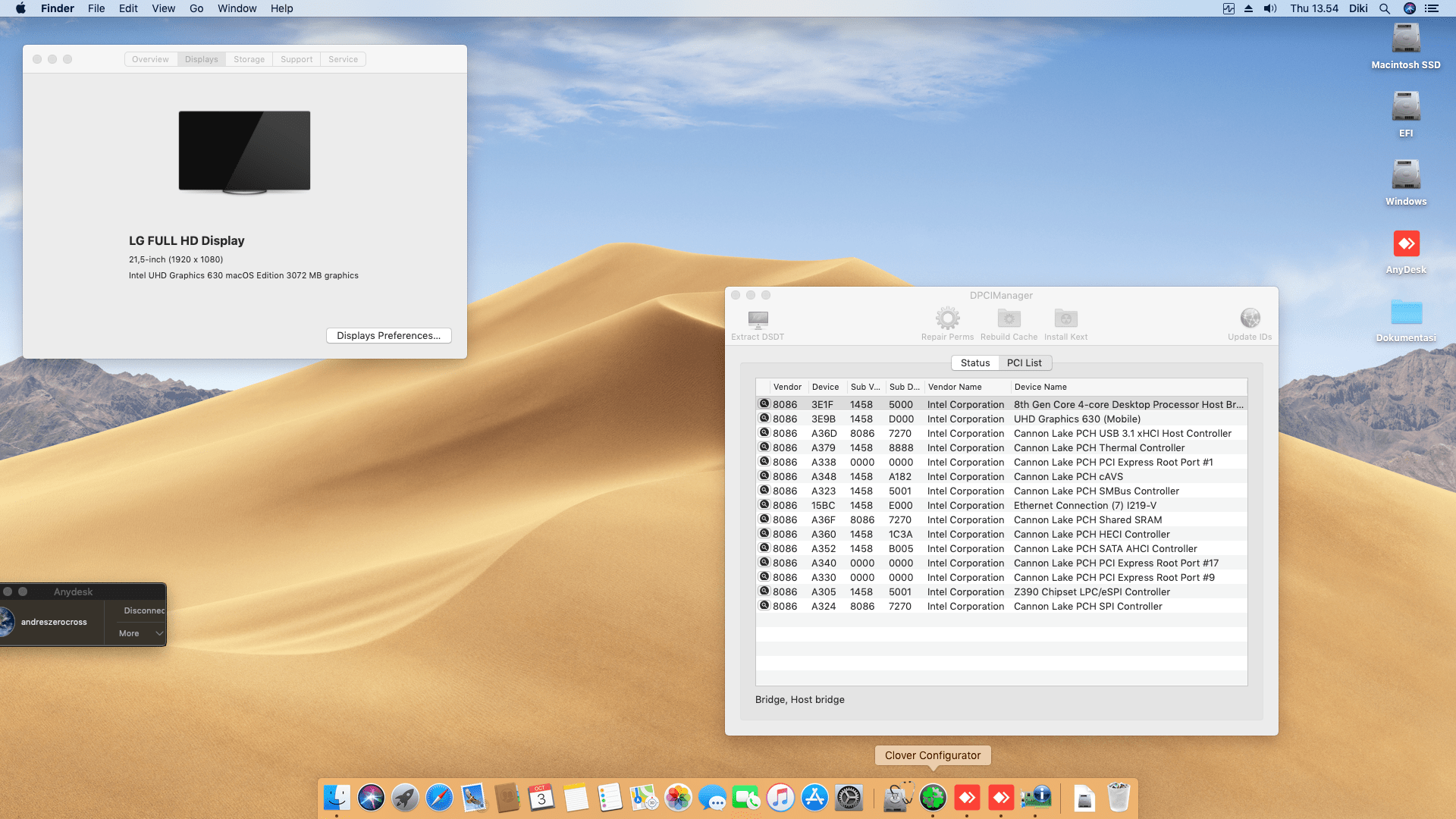Switch to the PCI List tab
The width and height of the screenshot is (1456, 819).
(x=1024, y=363)
